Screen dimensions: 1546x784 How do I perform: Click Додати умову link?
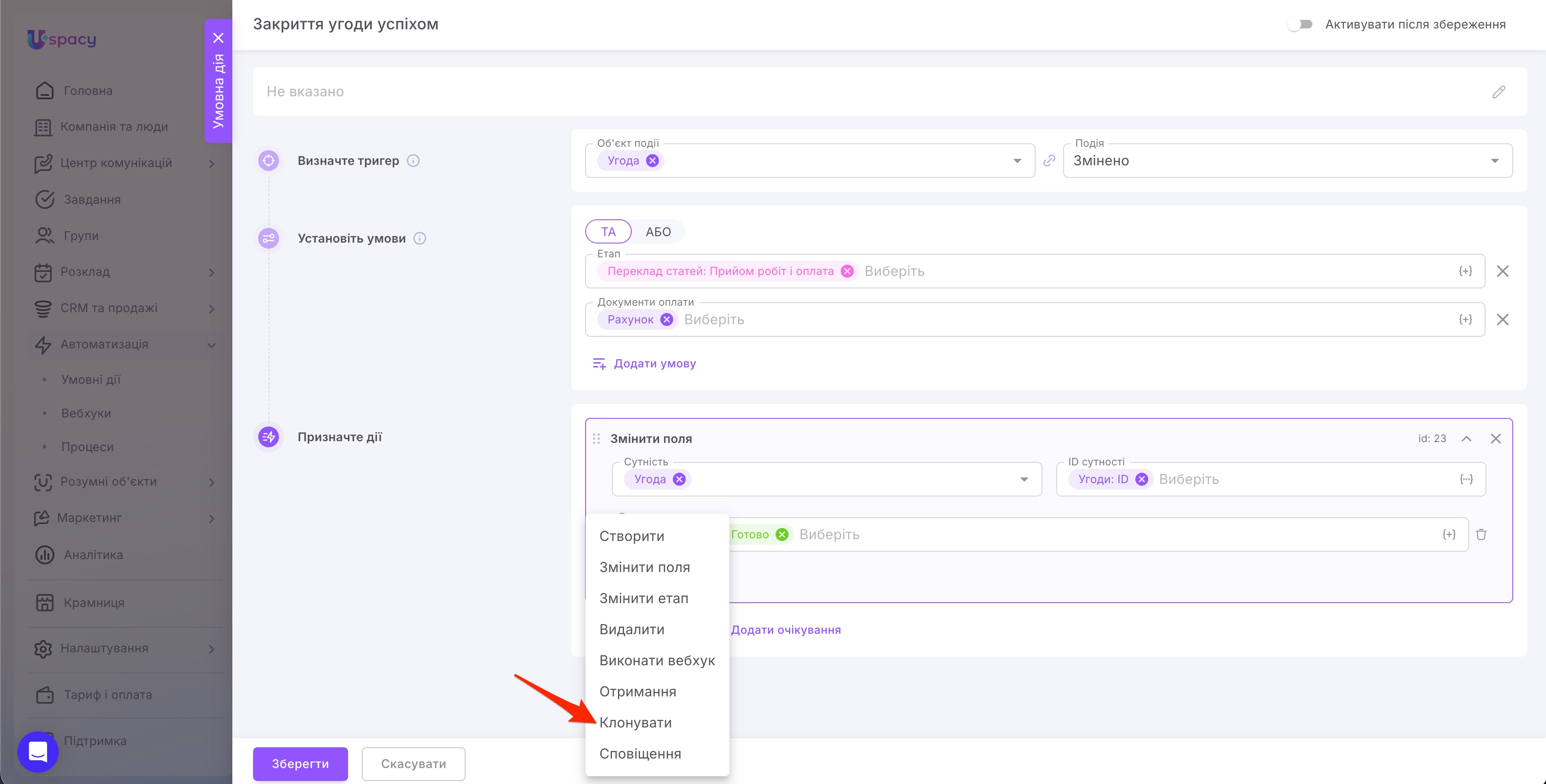644,364
